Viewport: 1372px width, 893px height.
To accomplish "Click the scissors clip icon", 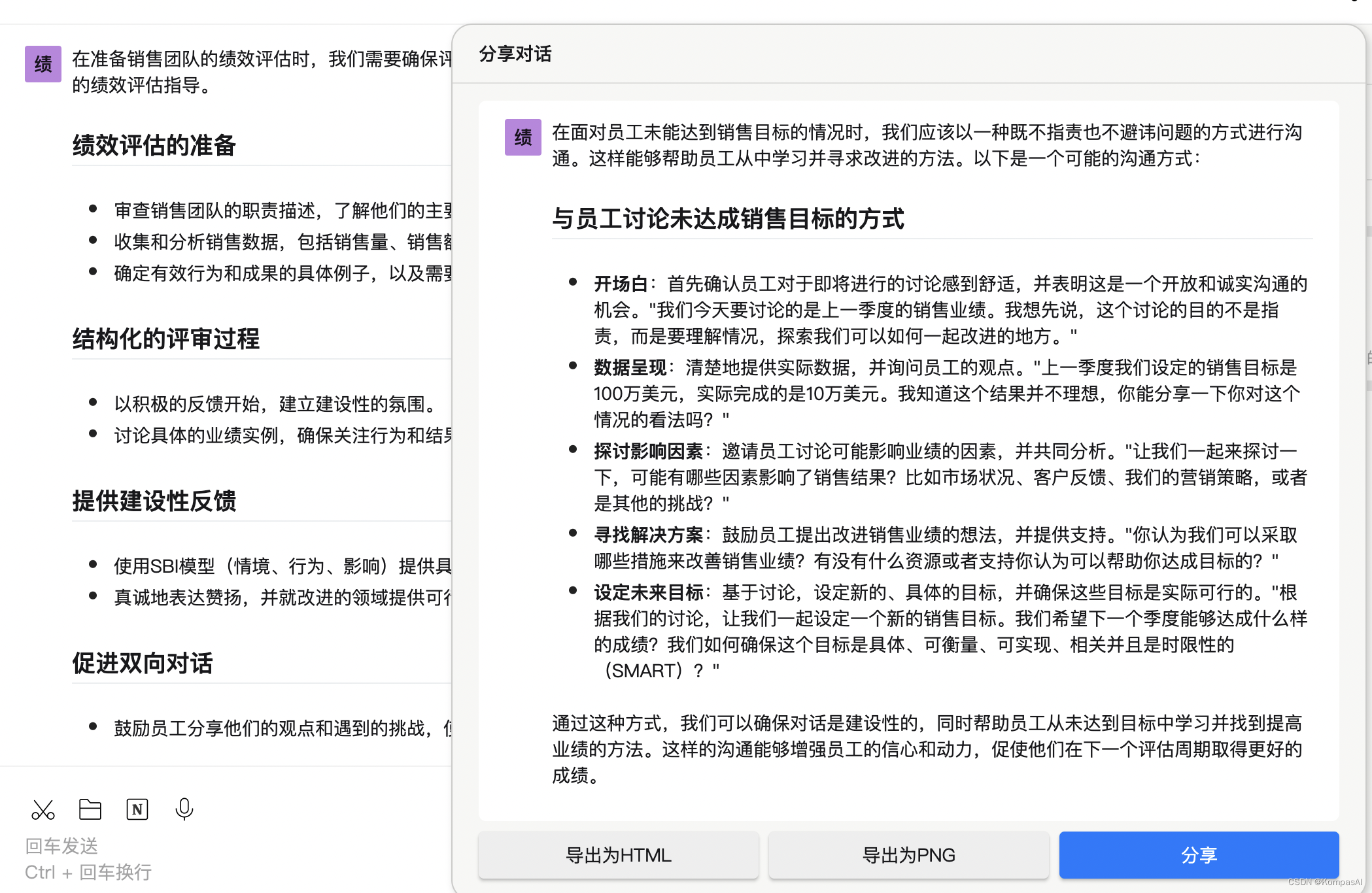I will (x=43, y=810).
